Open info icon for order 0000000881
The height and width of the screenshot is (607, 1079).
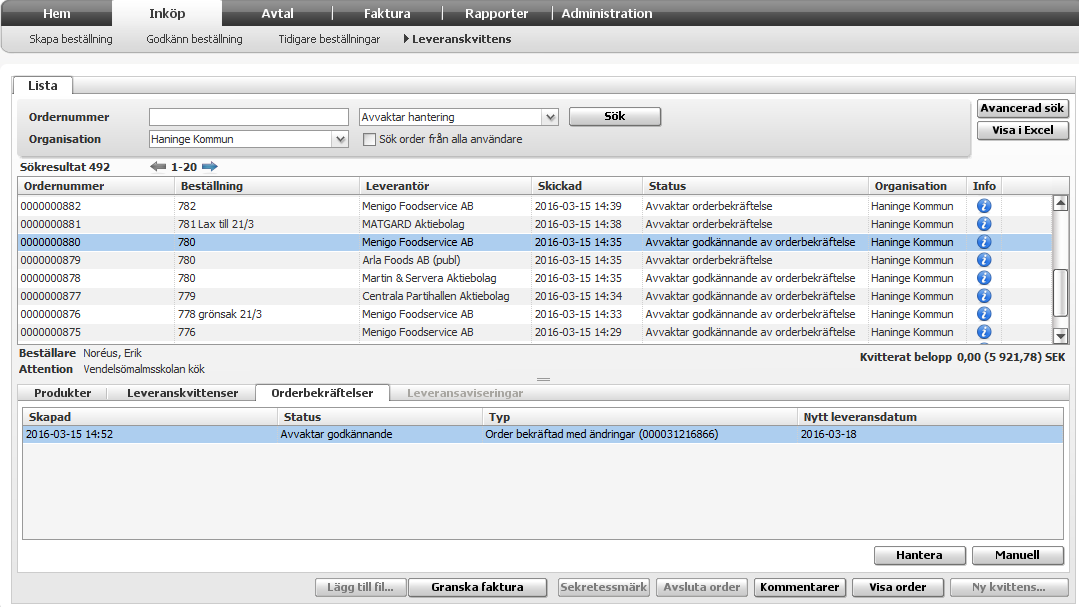pos(984,224)
